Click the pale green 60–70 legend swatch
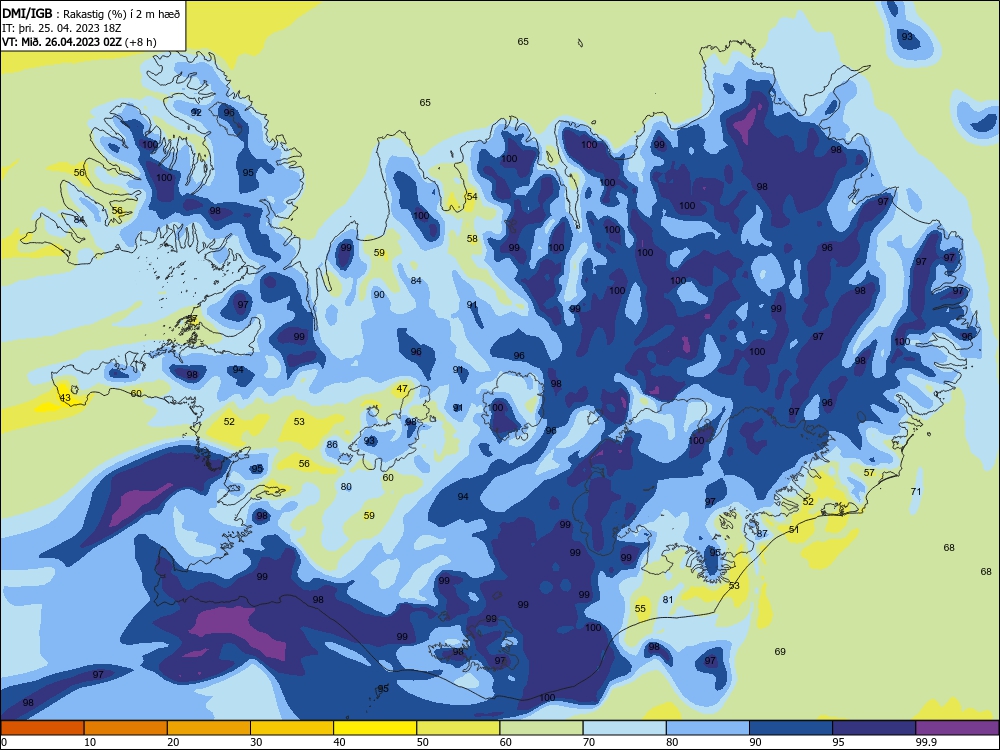 click(541, 728)
